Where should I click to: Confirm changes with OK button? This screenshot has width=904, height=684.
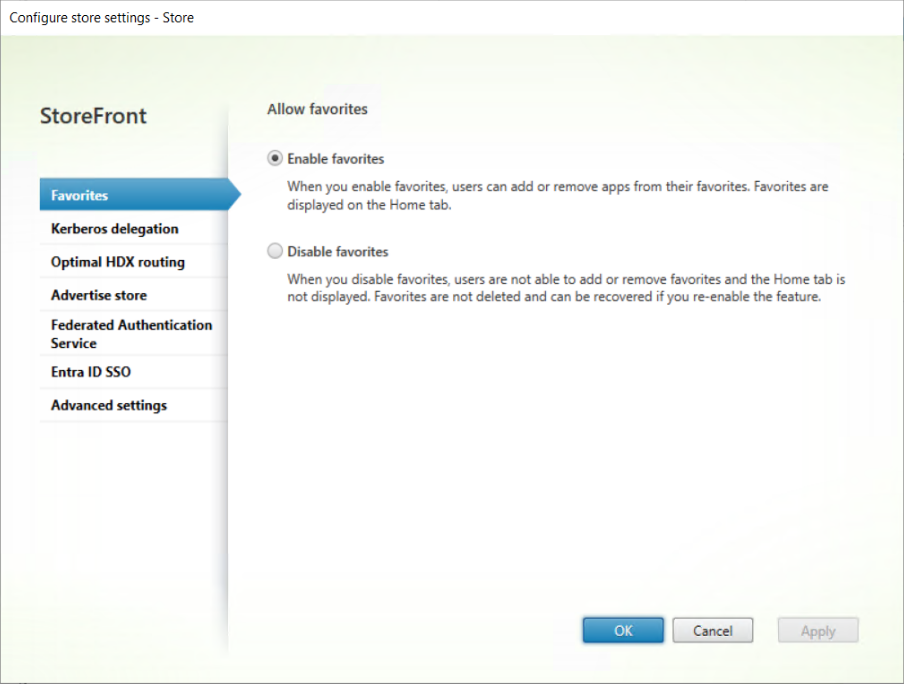tap(623, 630)
